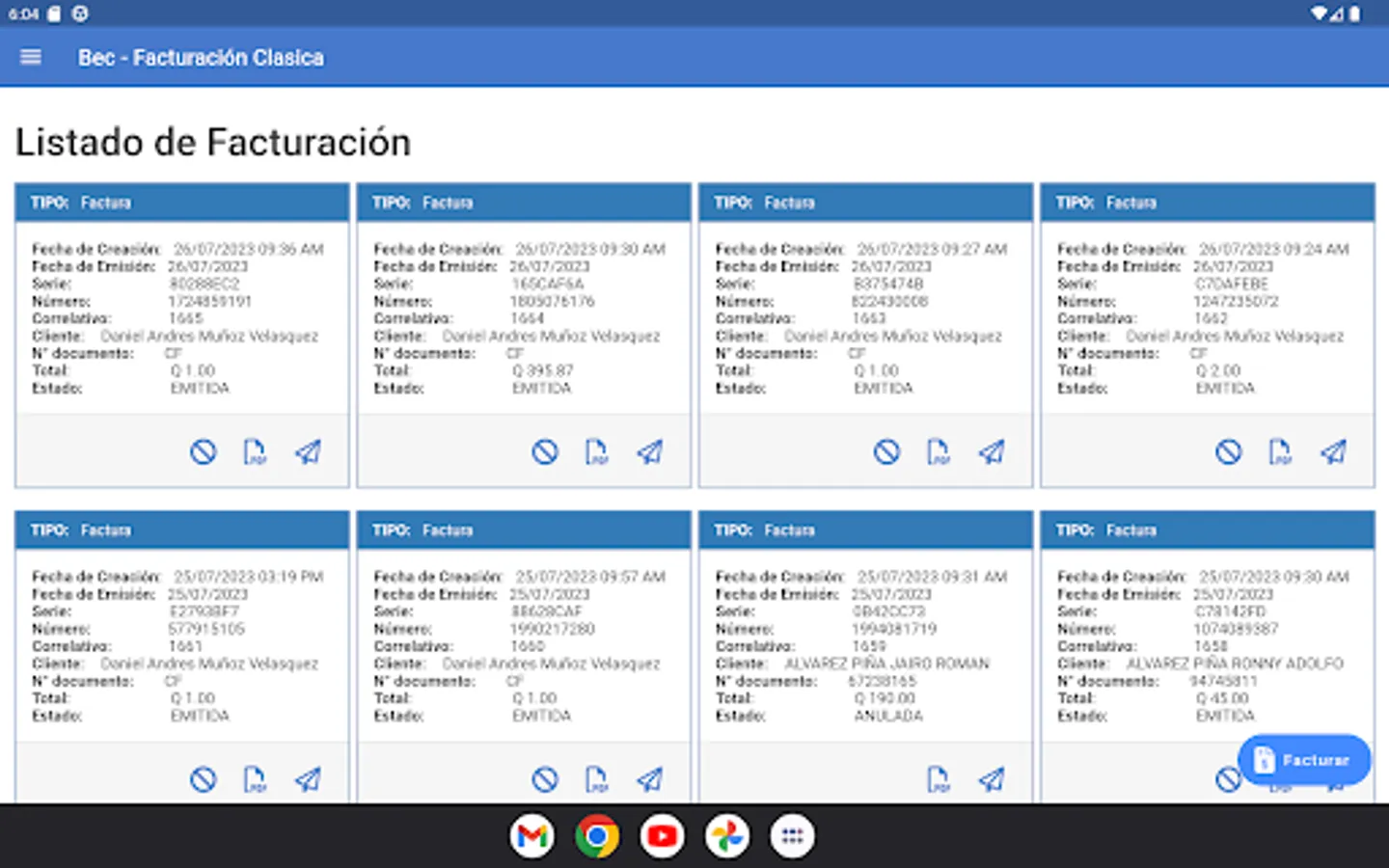
Task: Send invoice with correlativo 1665
Action: (x=308, y=451)
